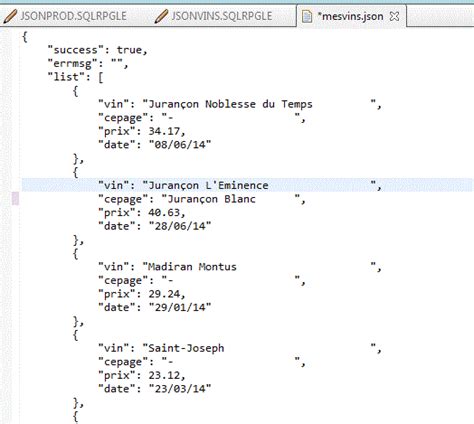The width and height of the screenshot is (474, 424).
Task: Click on the prix value 40.63
Action: point(164,213)
